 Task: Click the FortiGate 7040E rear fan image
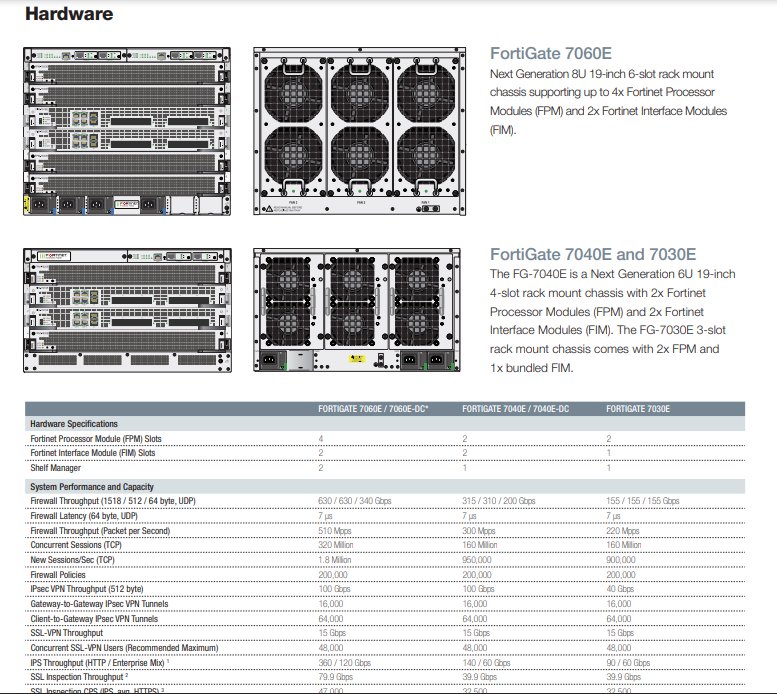[357, 310]
